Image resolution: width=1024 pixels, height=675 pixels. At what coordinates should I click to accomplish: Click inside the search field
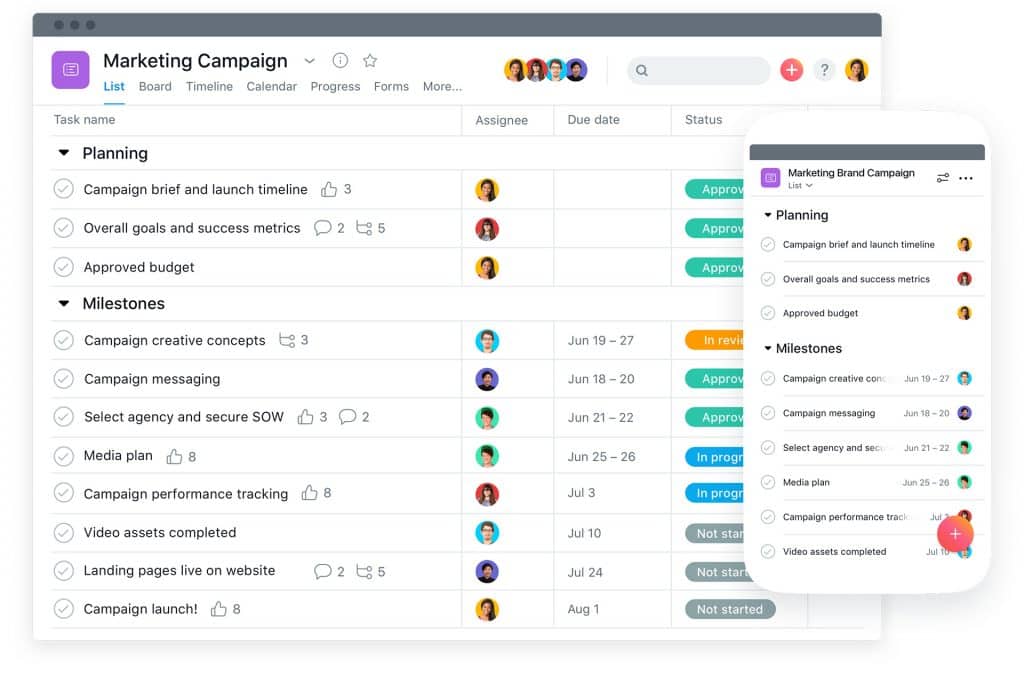700,70
